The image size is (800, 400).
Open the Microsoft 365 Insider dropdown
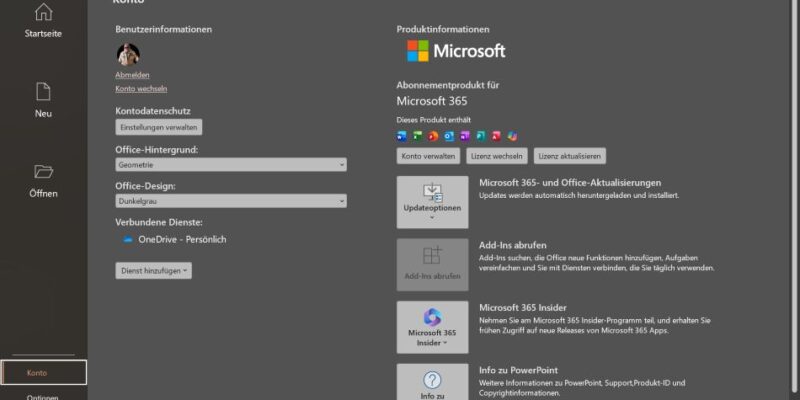432,327
